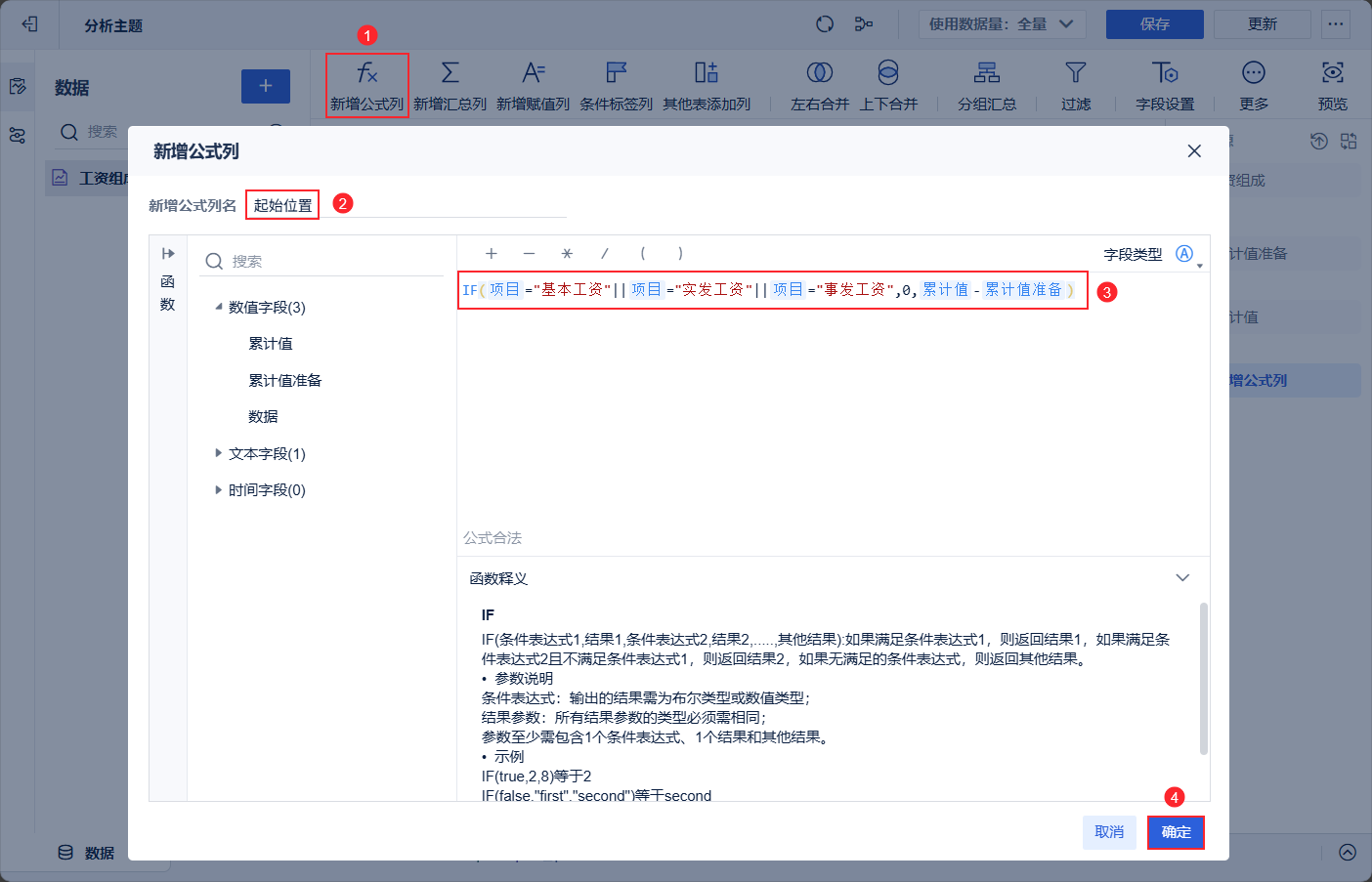This screenshot has width=1372, height=882.
Task: Open the 新增汇总列 summary column tool
Action: pyautogui.click(x=450, y=85)
